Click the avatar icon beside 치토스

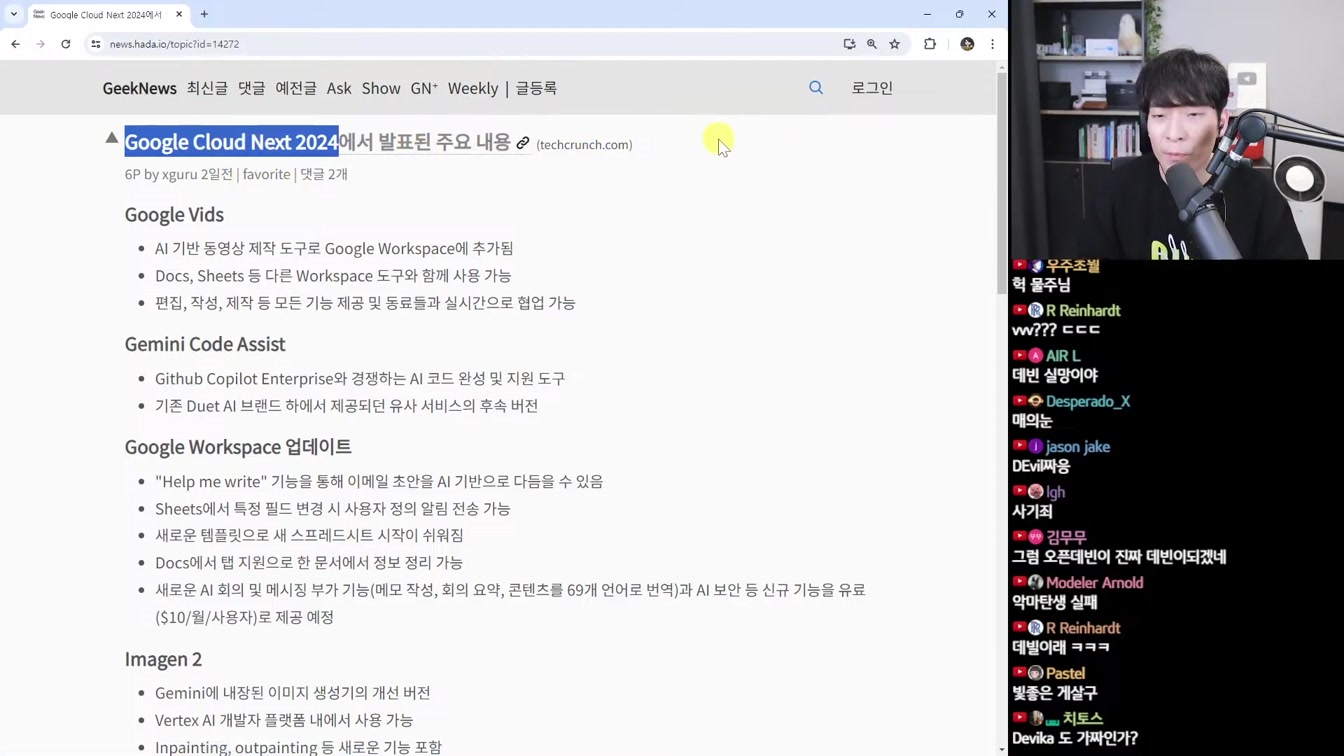1036,719
